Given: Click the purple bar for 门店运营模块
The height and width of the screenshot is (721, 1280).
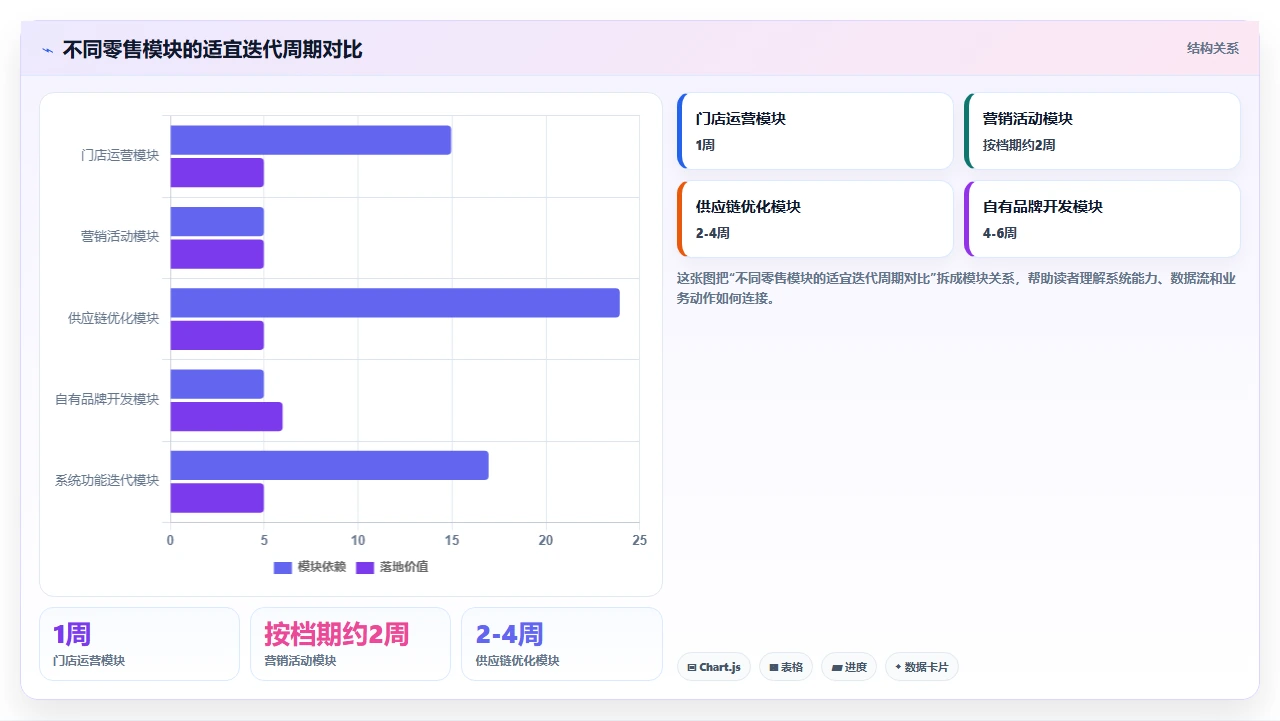Looking at the screenshot, I should click(x=217, y=172).
